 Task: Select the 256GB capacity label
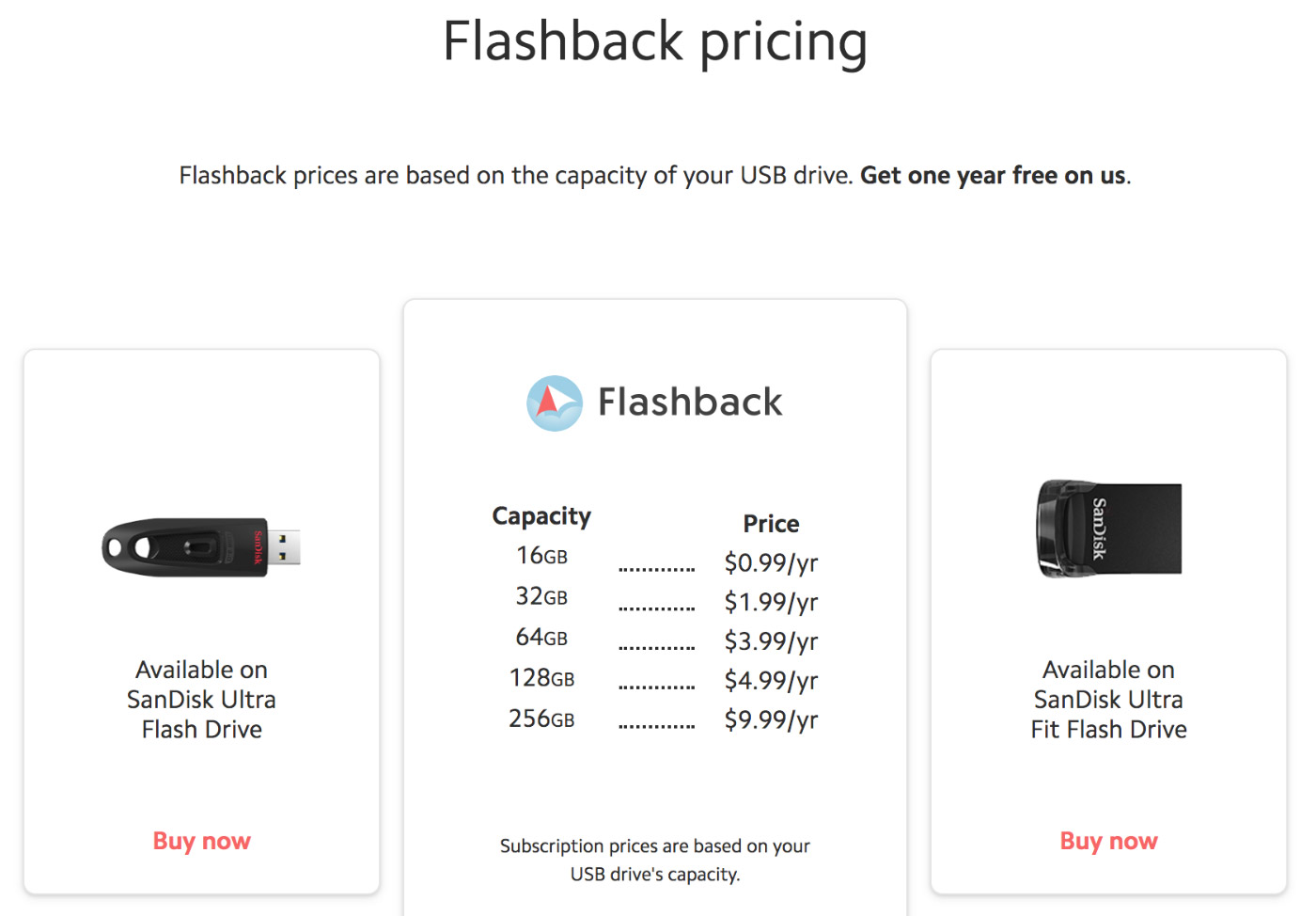point(541,719)
